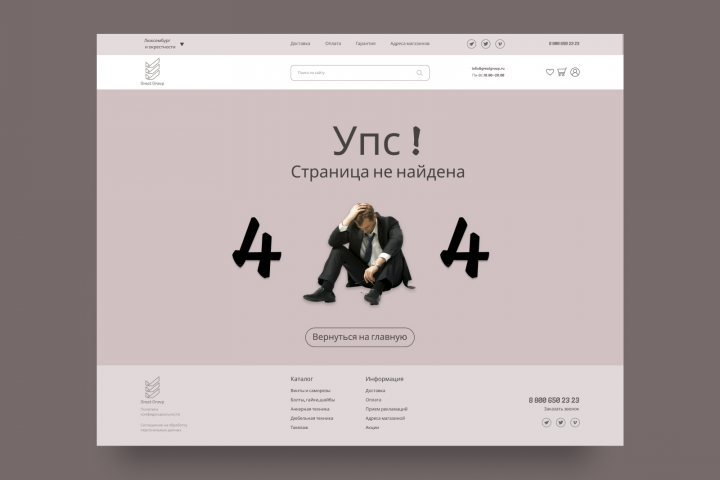The height and width of the screenshot is (480, 720).
Task: Click the Заказать звонок footer link
Action: (562, 409)
